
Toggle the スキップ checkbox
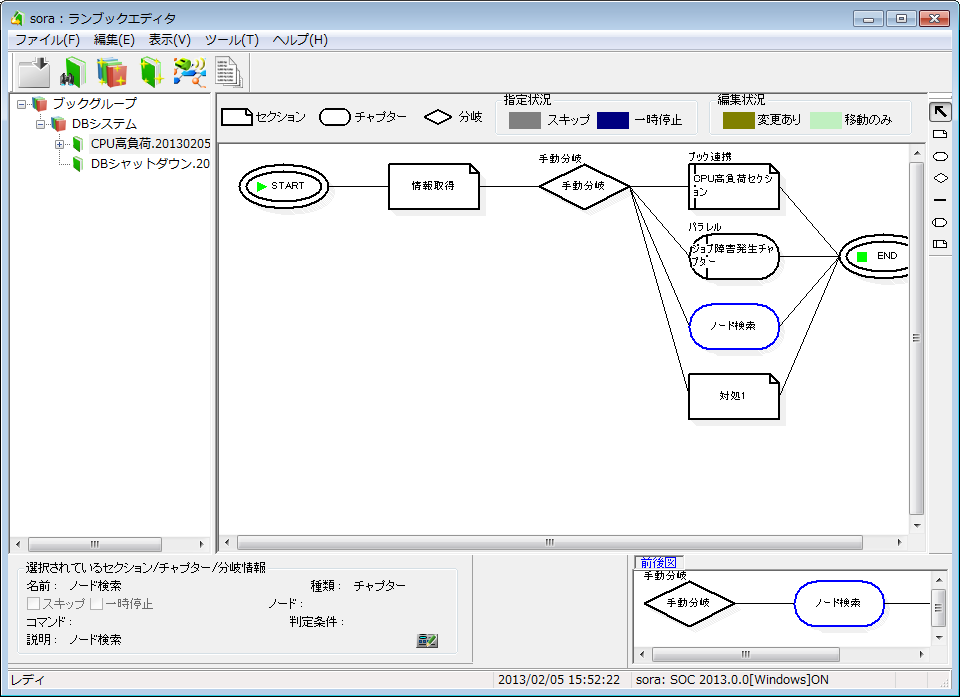[34, 603]
